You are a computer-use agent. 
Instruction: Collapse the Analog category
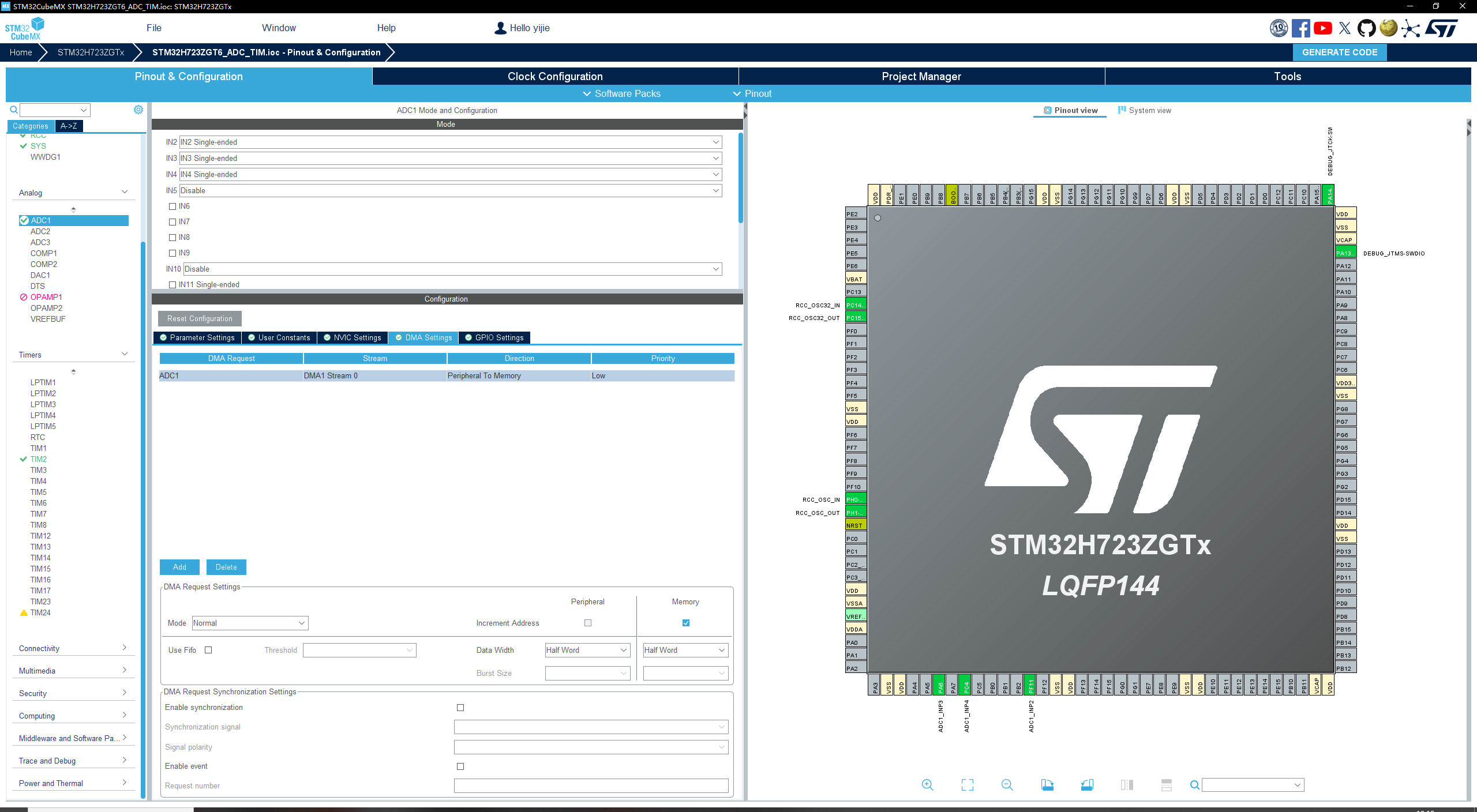click(73, 193)
